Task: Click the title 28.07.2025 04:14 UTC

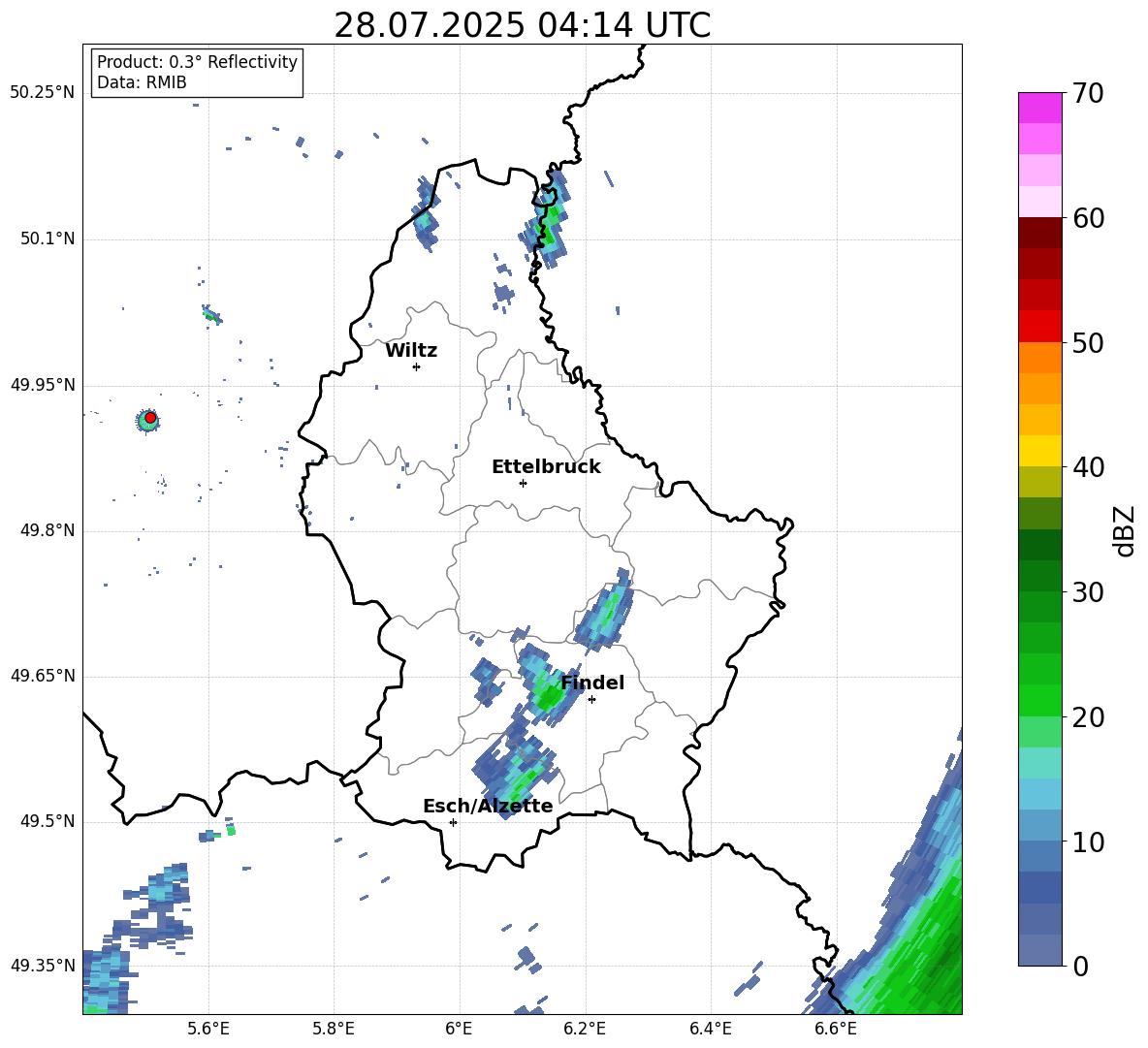Action: 522,25
